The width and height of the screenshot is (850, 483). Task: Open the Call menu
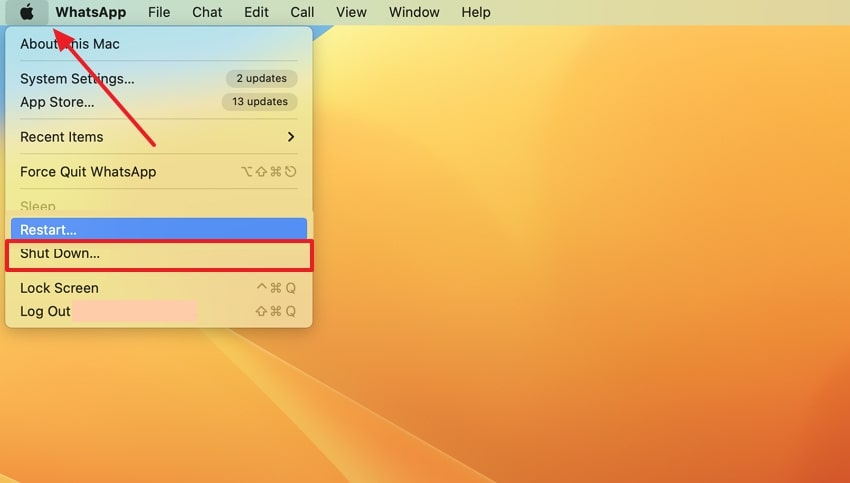tap(302, 12)
